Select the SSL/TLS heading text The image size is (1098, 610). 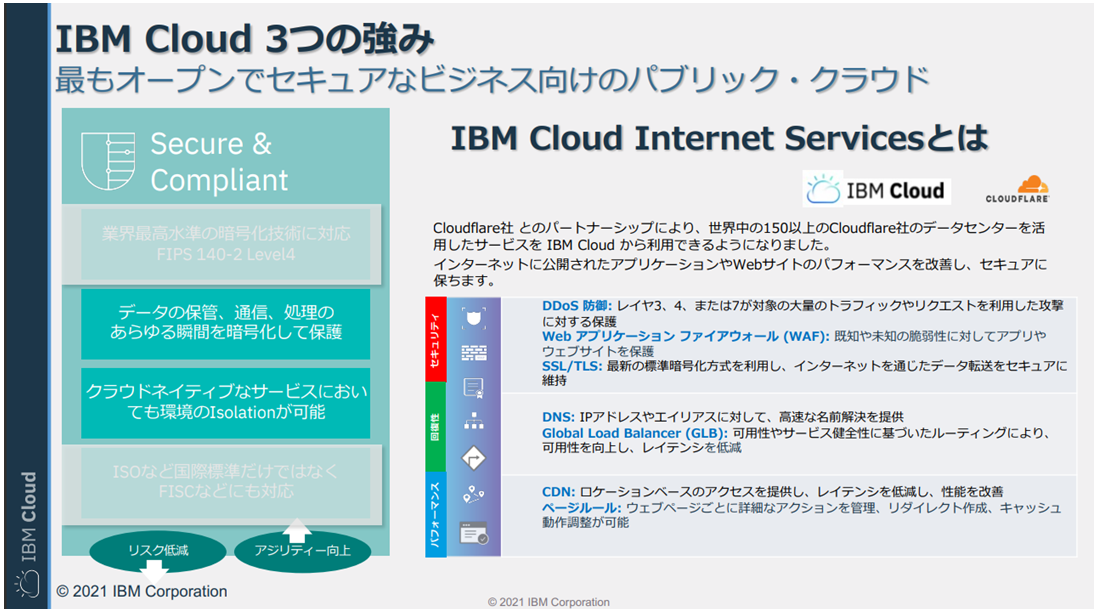coord(572,366)
